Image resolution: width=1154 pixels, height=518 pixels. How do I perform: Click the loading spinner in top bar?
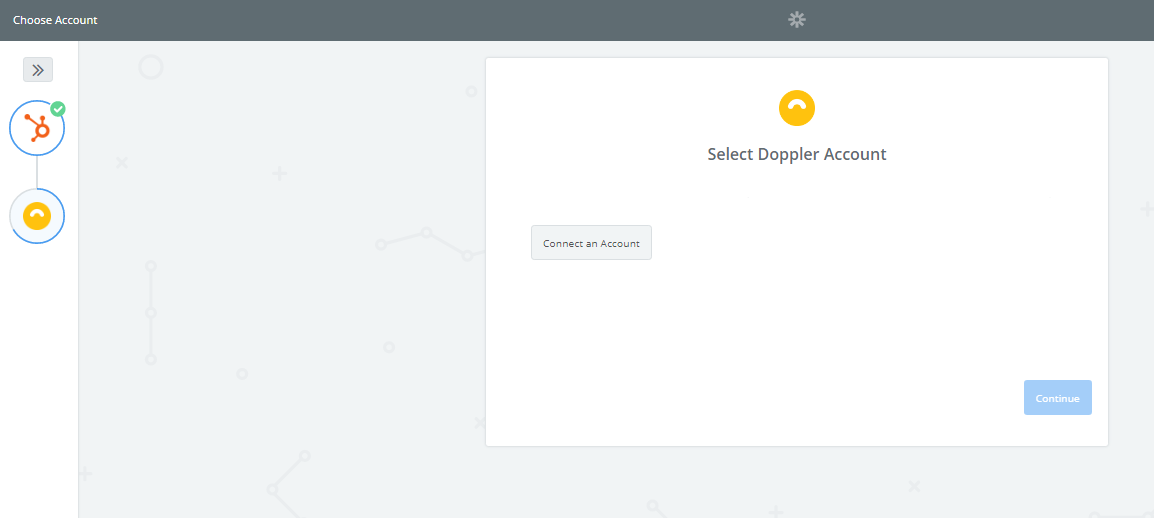(796, 20)
